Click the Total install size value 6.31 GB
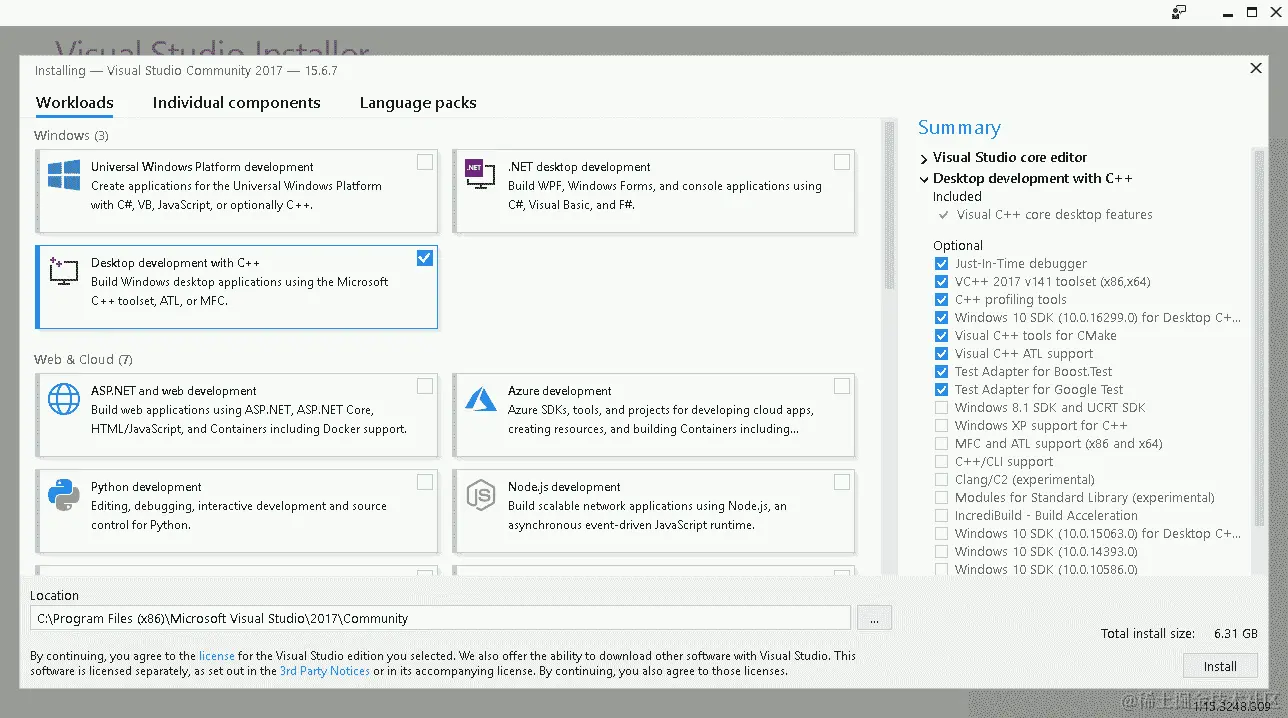The width and height of the screenshot is (1288, 718). click(x=1235, y=634)
